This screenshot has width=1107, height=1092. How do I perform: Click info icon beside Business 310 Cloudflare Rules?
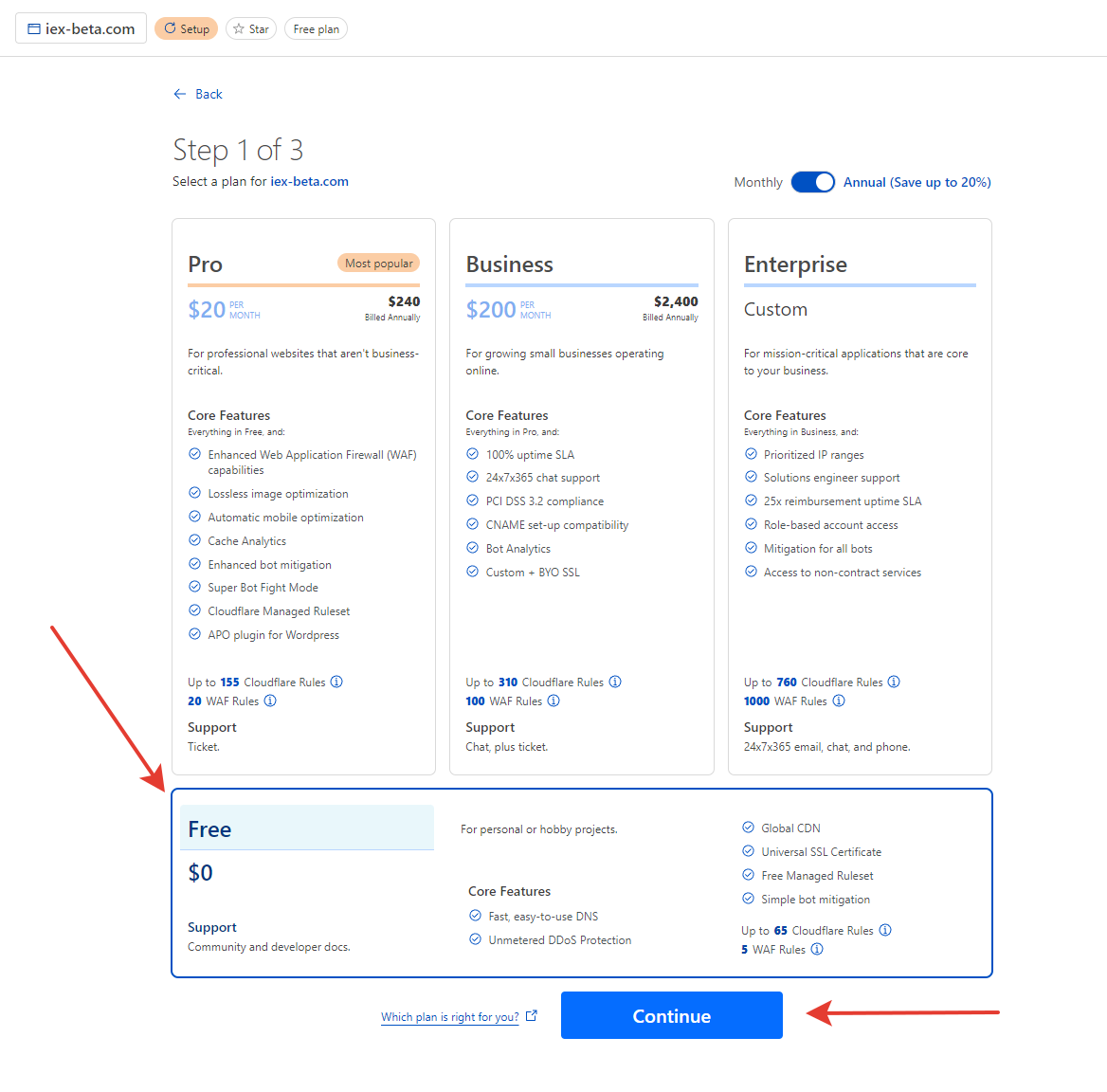(615, 682)
